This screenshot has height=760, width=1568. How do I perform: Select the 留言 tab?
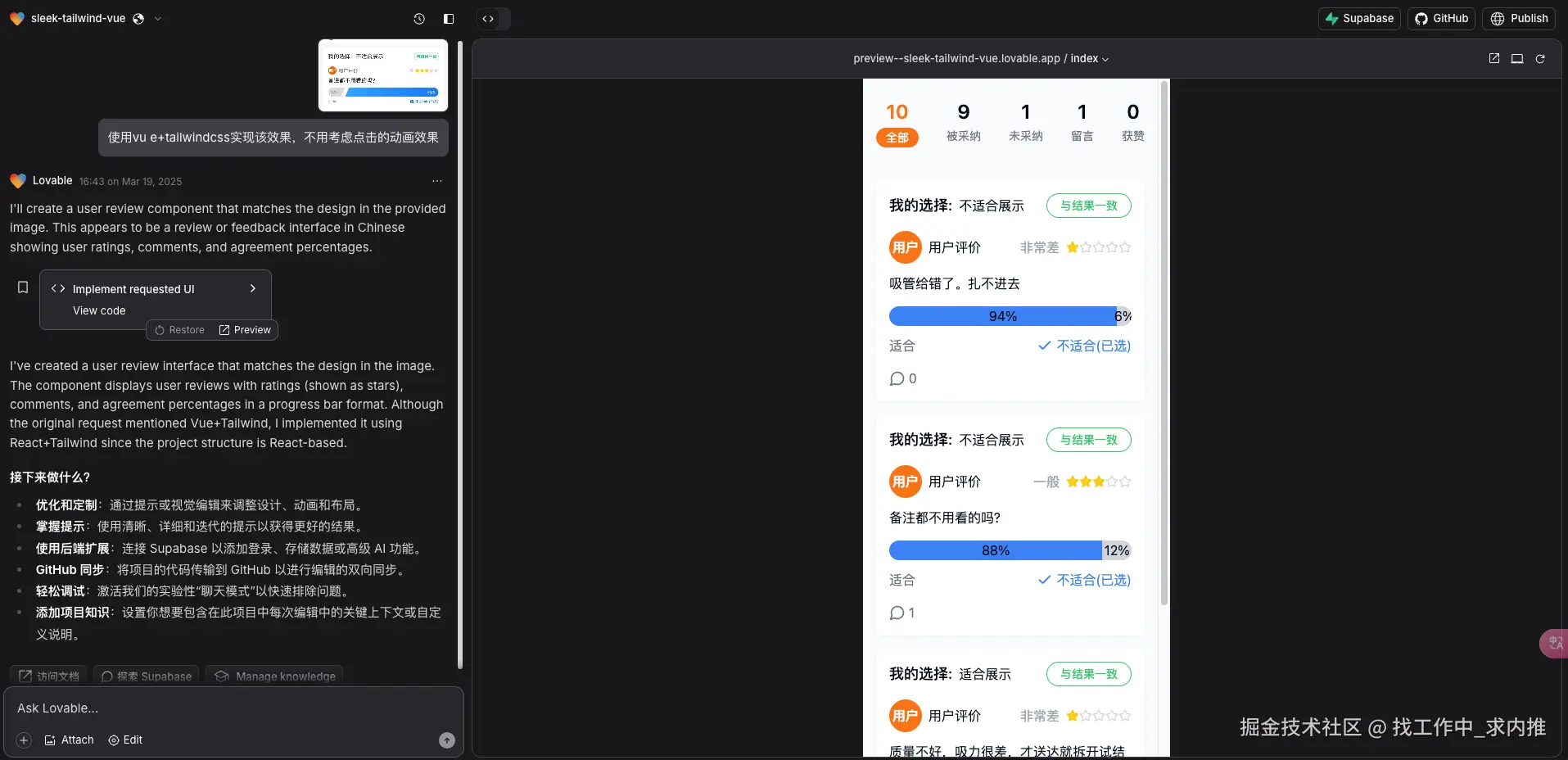1082,122
